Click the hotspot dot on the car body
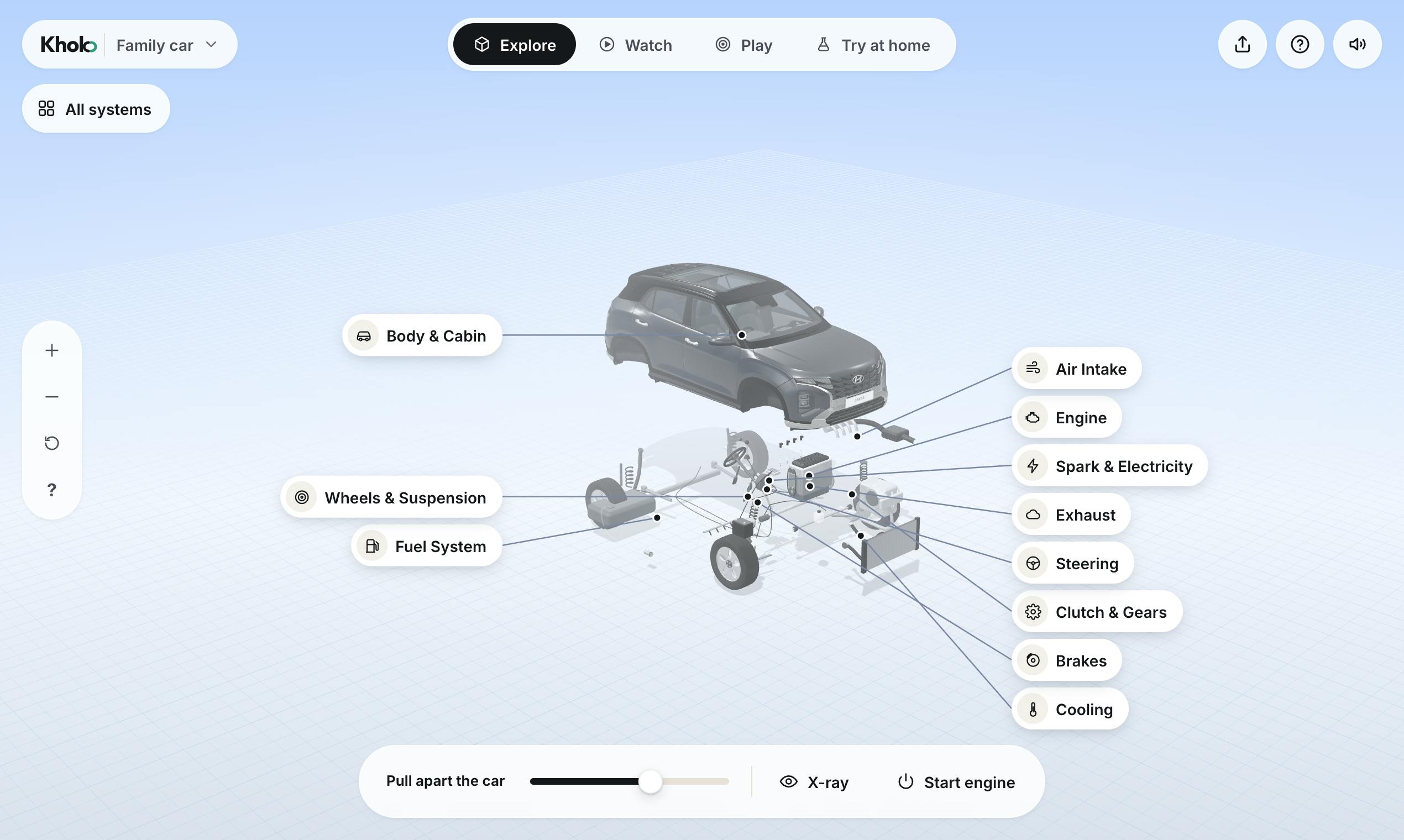 742,335
